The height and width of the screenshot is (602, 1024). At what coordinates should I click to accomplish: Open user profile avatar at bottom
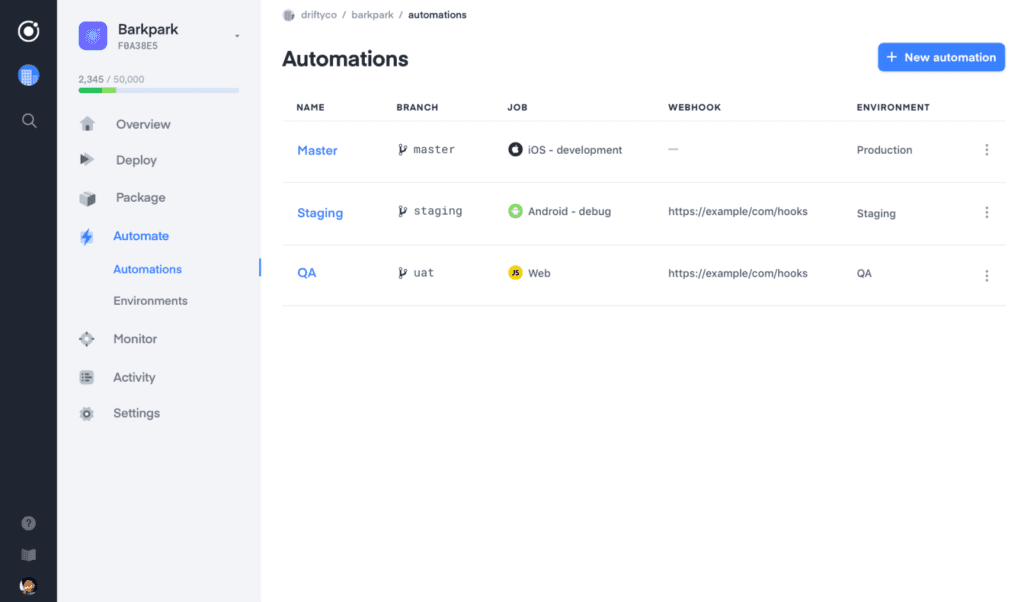[28, 586]
